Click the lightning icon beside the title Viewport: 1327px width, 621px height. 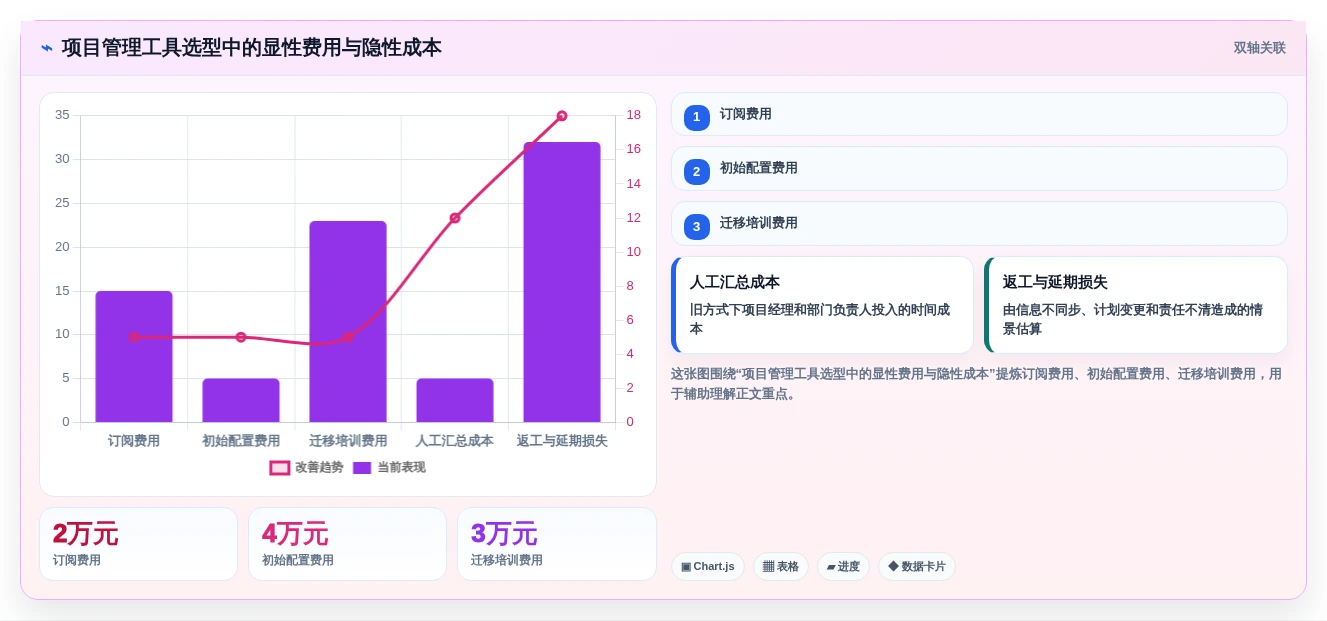(x=47, y=48)
